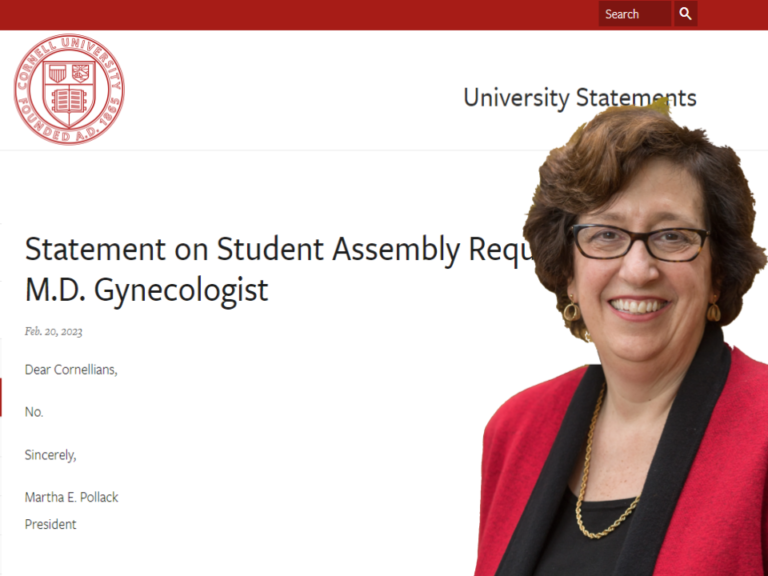The height and width of the screenshot is (576, 768).
Task: Click the shield emblem inside the seal
Action: click(x=69, y=92)
